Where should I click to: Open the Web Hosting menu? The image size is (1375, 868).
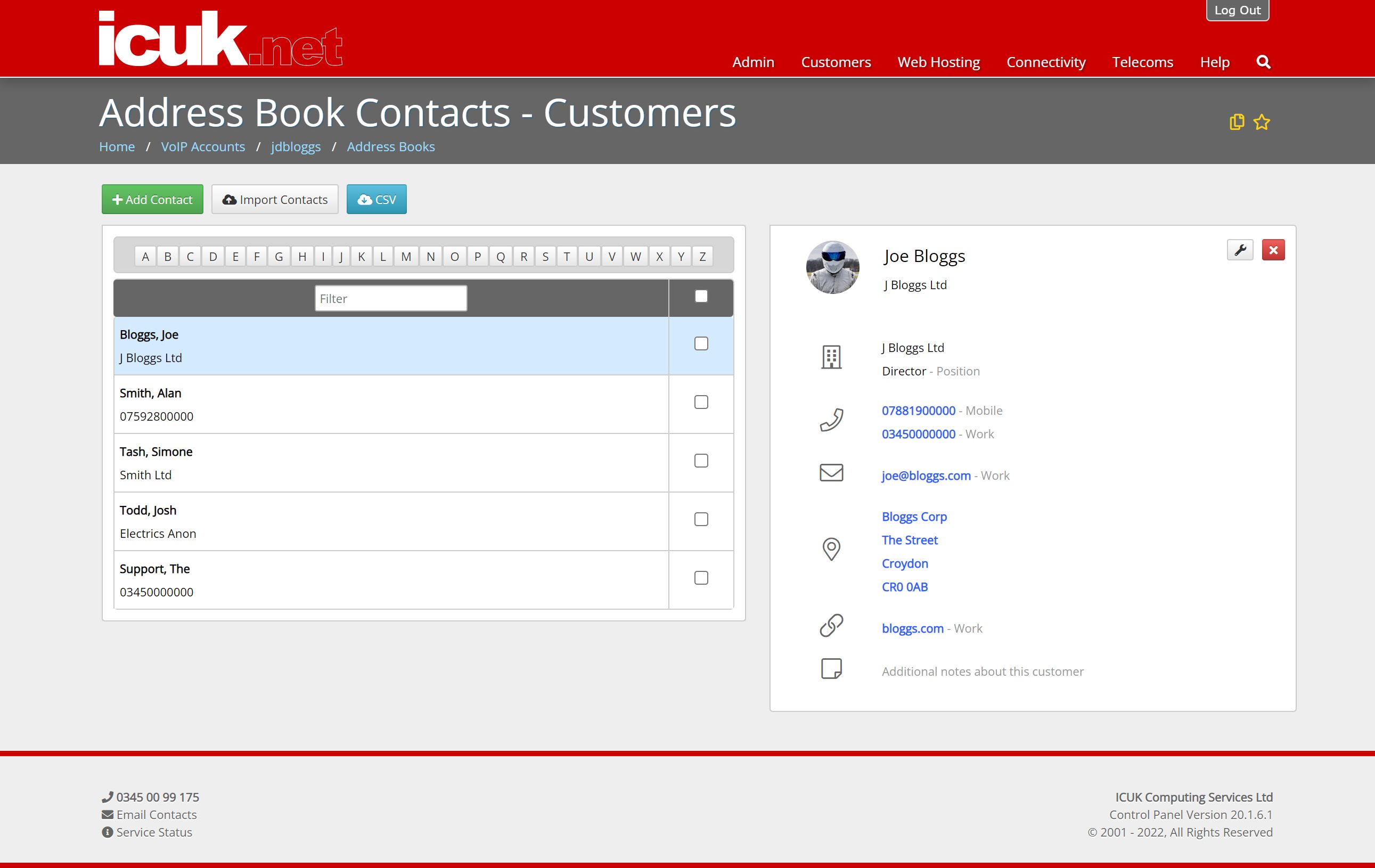(938, 62)
